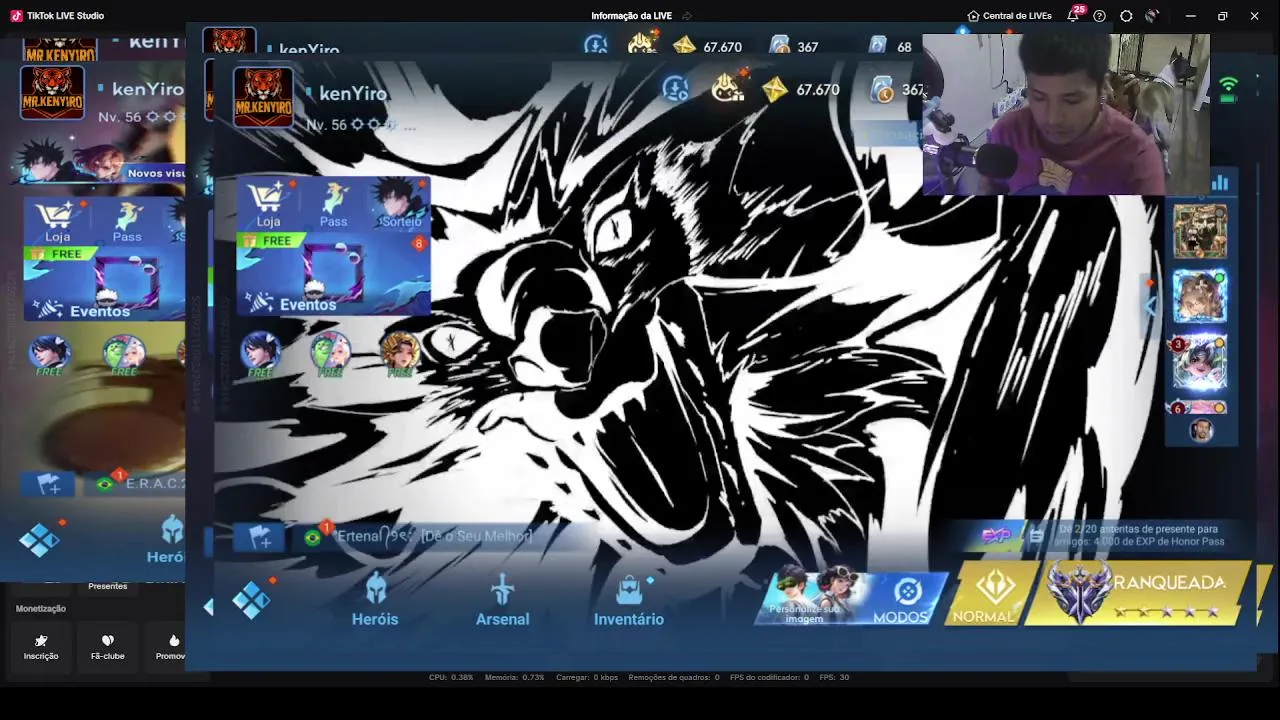Open the help question mark icon

[x=1099, y=16]
